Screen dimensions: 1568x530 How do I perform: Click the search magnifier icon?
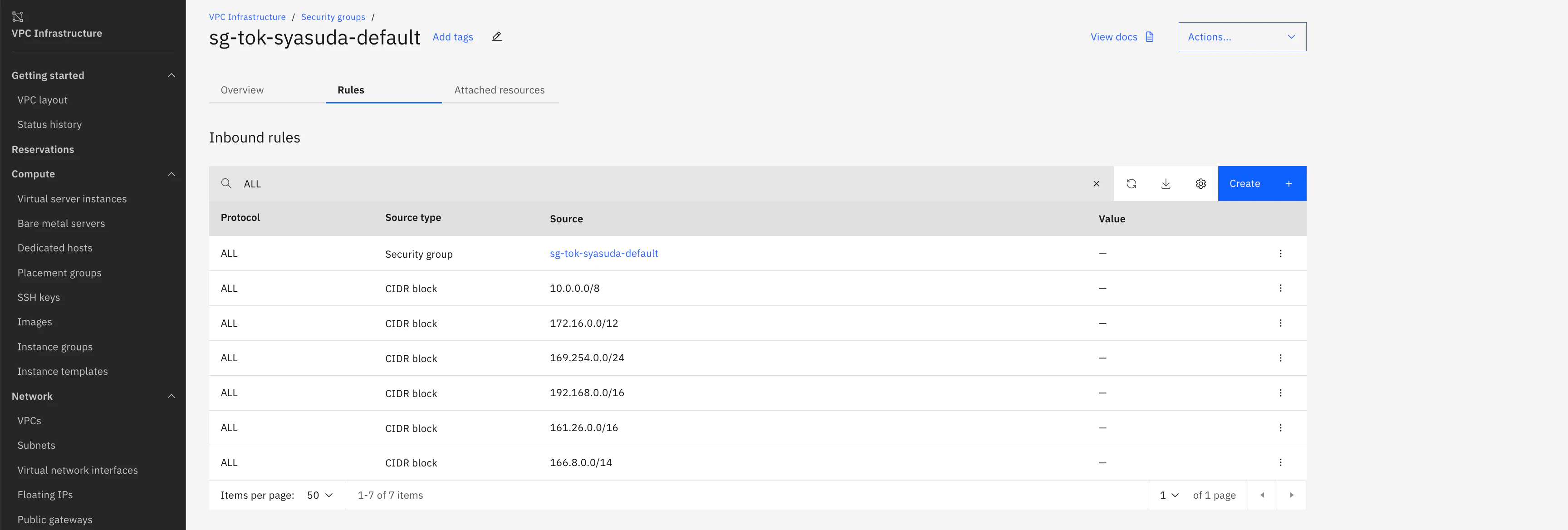pyautogui.click(x=226, y=183)
